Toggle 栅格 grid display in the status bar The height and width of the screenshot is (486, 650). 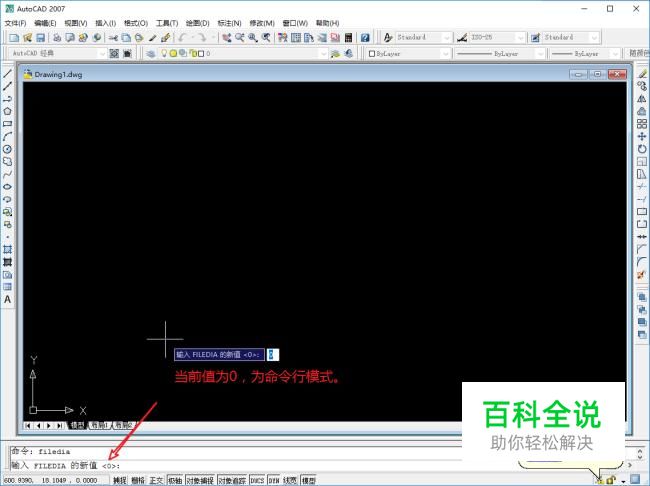coord(138,480)
